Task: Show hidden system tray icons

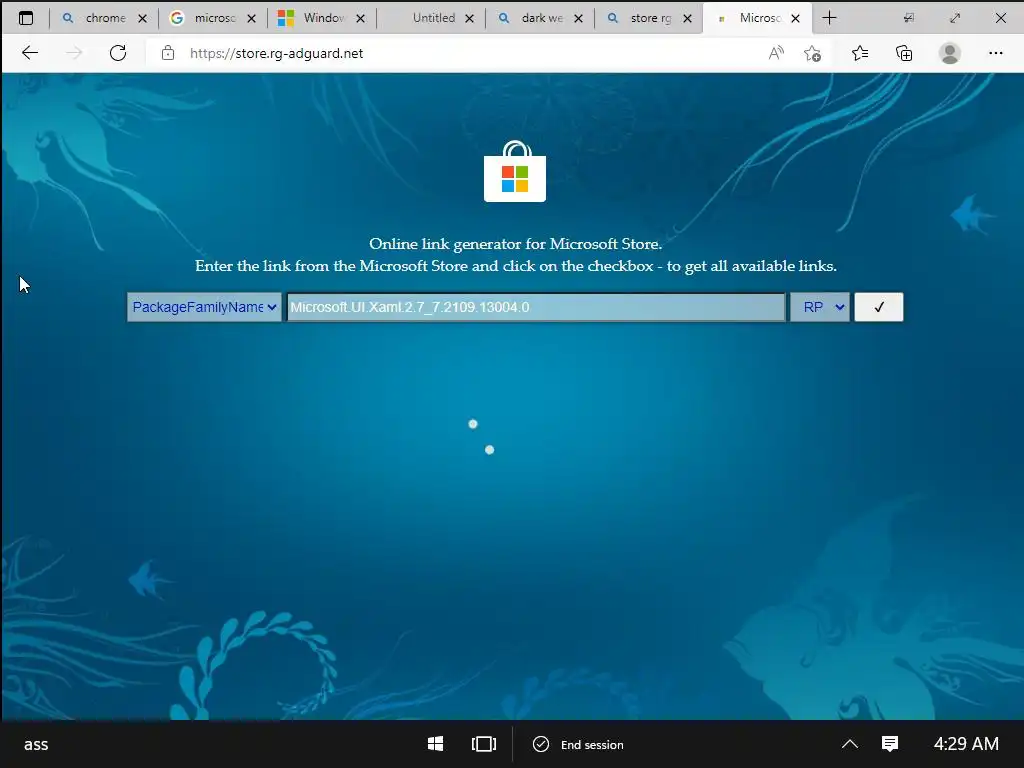Action: tap(850, 744)
